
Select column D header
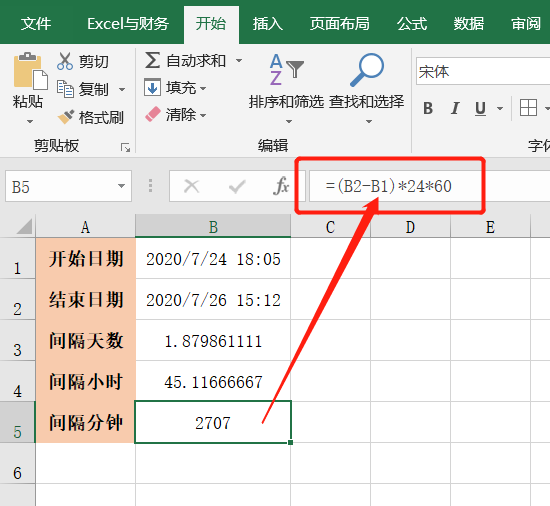410,227
